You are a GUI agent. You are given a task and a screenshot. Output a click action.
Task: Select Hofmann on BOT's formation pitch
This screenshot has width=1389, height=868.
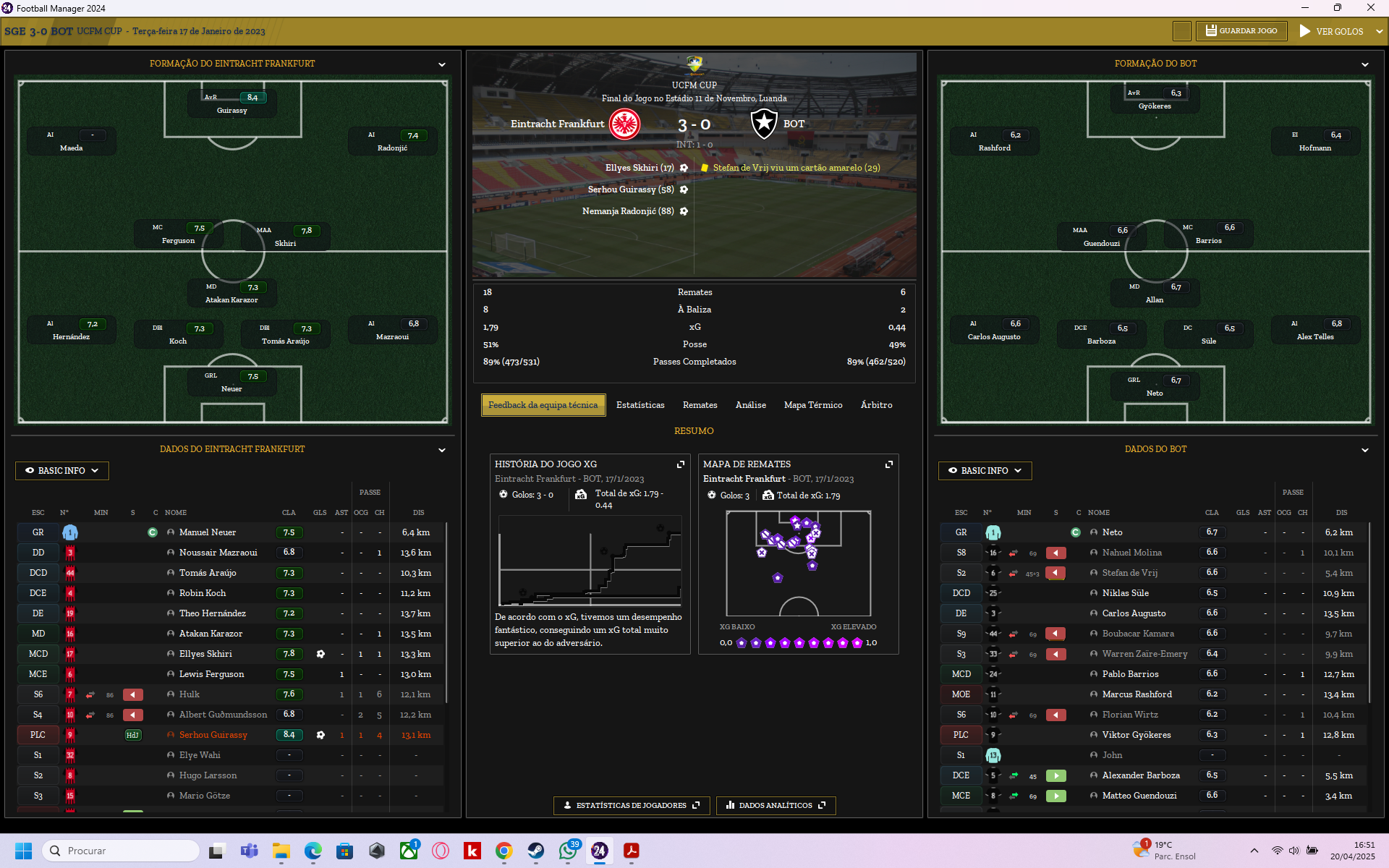click(1315, 141)
